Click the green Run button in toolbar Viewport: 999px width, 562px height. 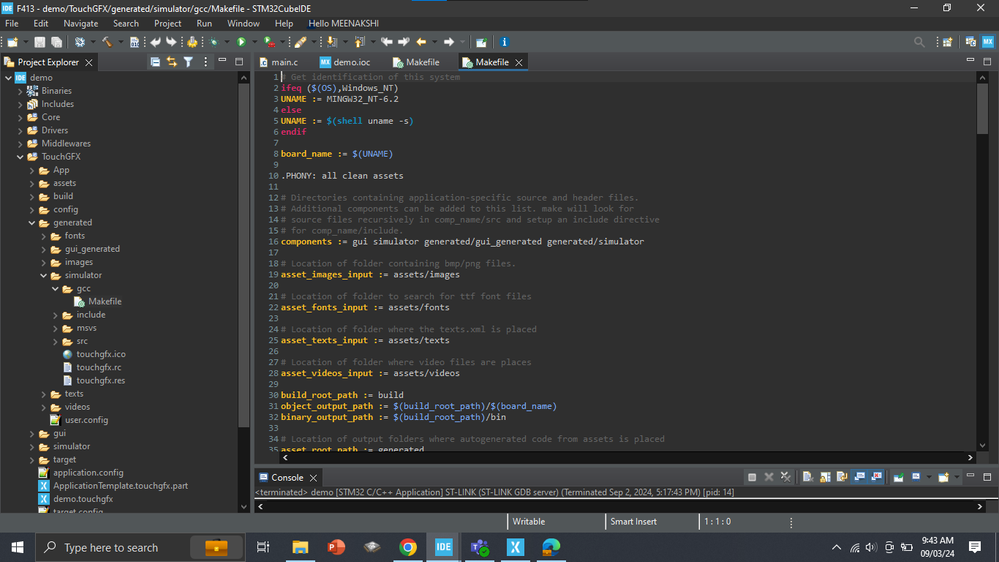point(241,42)
